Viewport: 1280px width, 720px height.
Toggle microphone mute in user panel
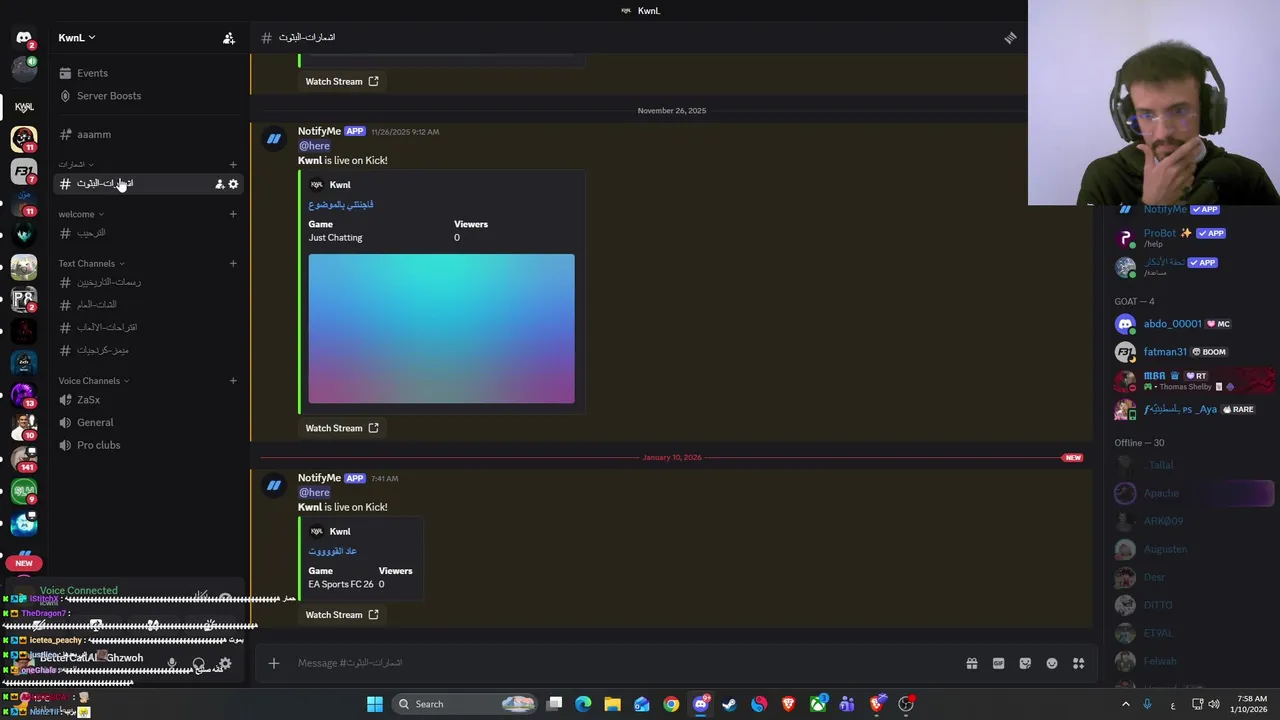(x=172, y=663)
